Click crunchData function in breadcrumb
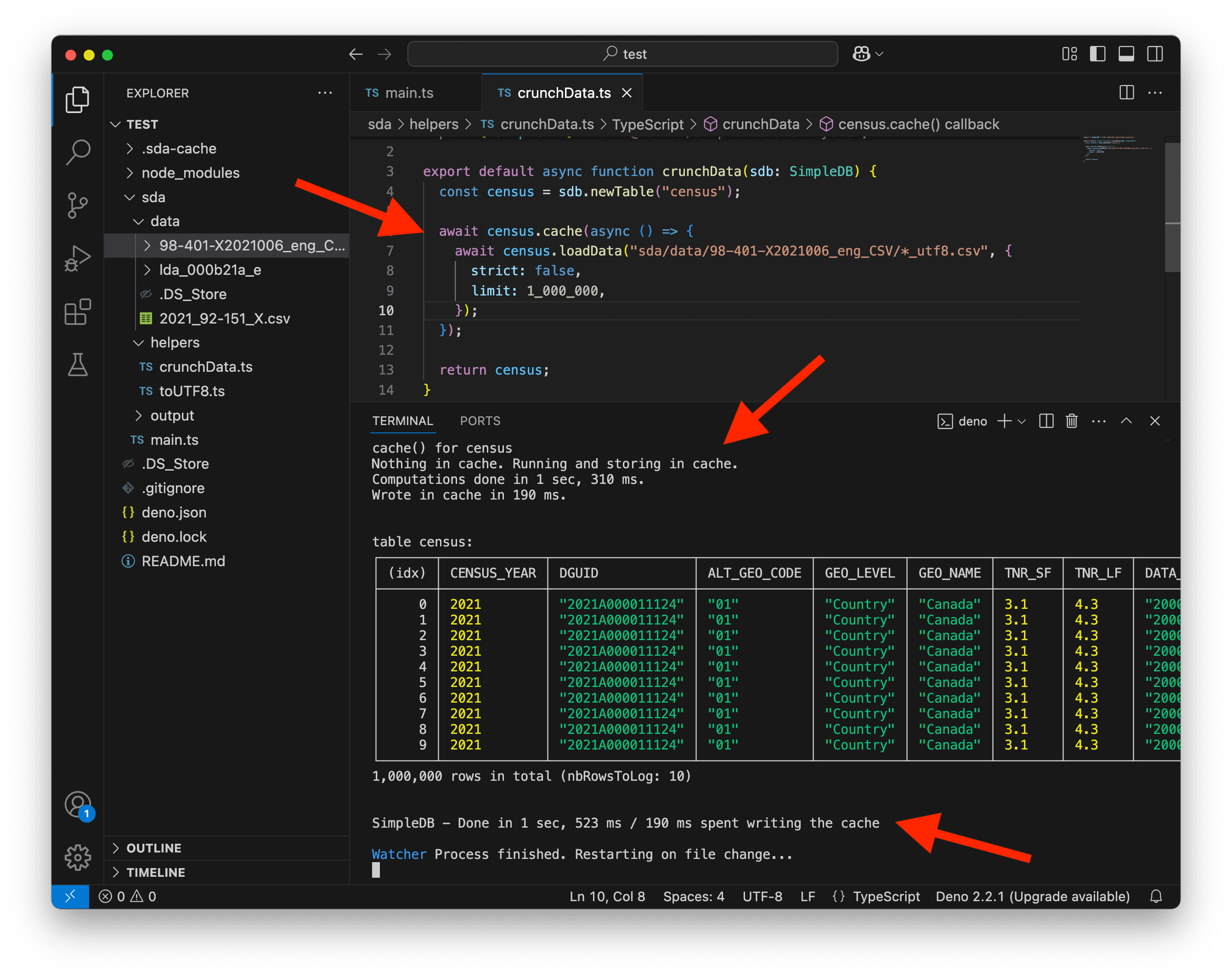The image size is (1232, 977). tap(751, 124)
